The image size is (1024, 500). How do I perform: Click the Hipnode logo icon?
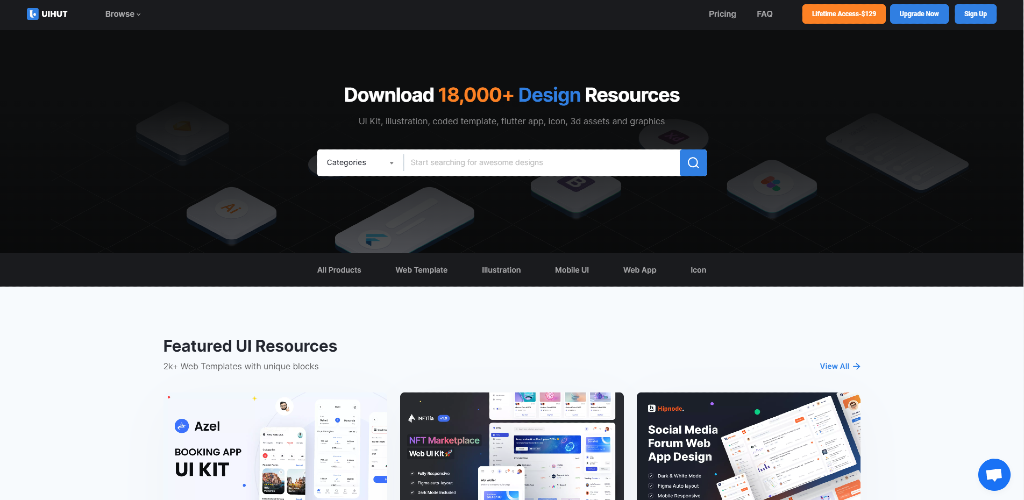[x=652, y=409]
